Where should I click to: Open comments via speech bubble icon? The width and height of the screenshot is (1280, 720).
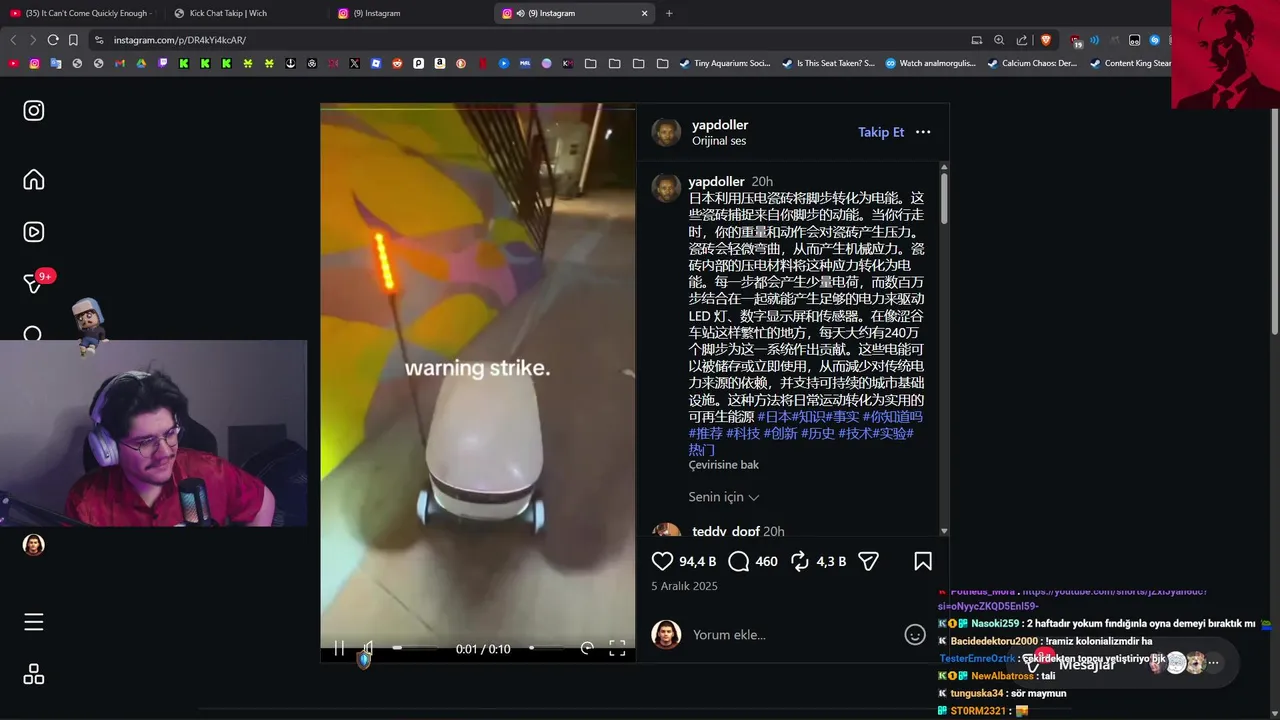[x=739, y=561]
